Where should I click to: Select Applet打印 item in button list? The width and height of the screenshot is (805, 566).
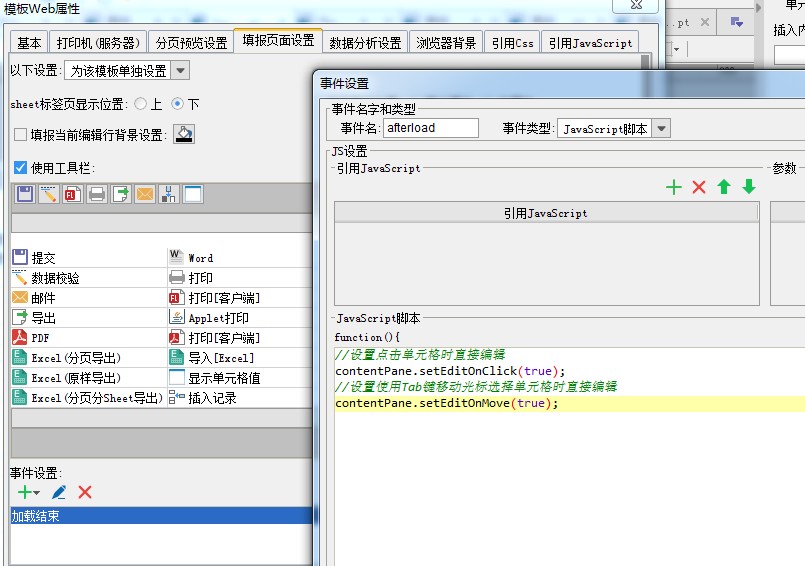[240, 318]
